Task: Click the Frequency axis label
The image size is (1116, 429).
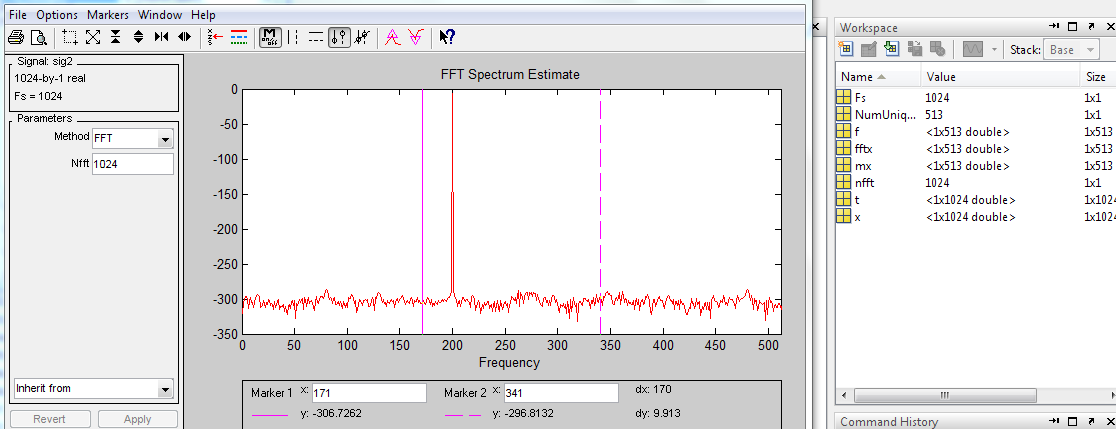Action: 509,362
